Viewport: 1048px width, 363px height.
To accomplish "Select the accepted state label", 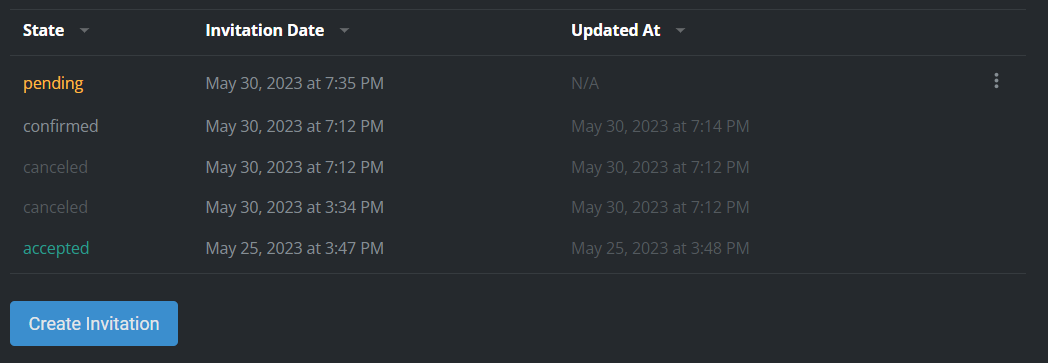I will (56, 248).
